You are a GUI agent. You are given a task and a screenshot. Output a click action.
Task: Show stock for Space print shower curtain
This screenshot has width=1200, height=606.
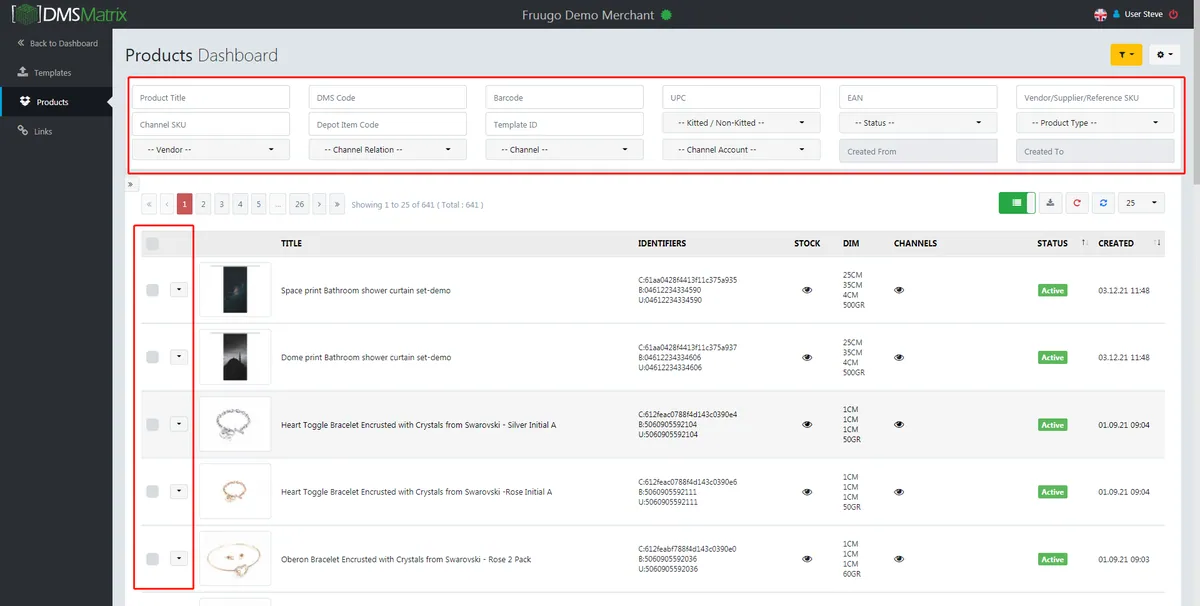807,290
